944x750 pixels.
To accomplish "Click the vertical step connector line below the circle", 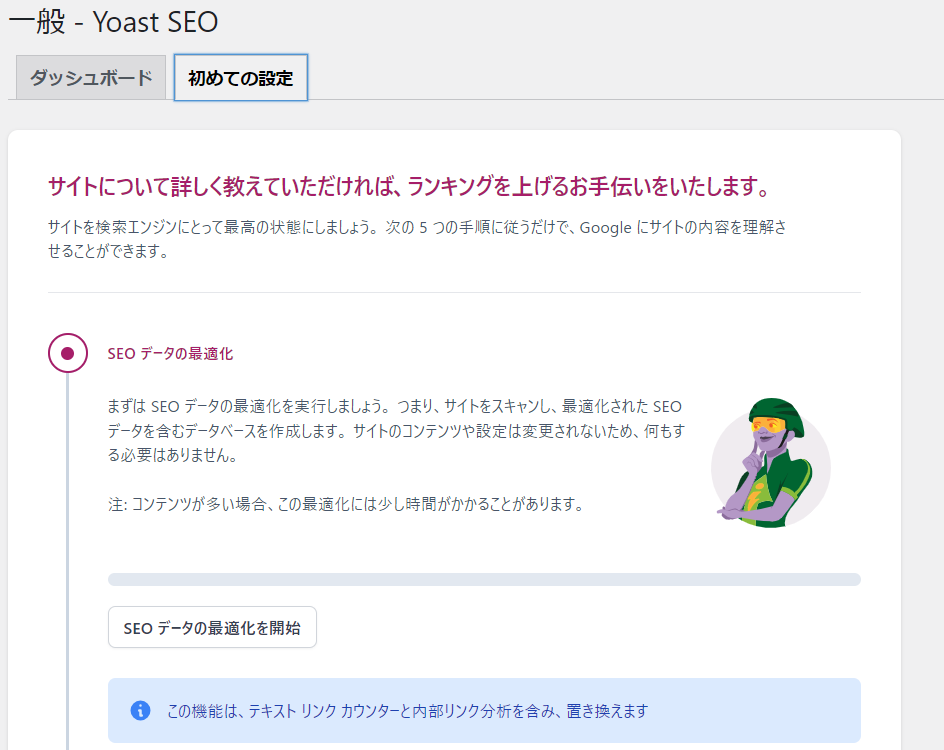I will click(67, 550).
